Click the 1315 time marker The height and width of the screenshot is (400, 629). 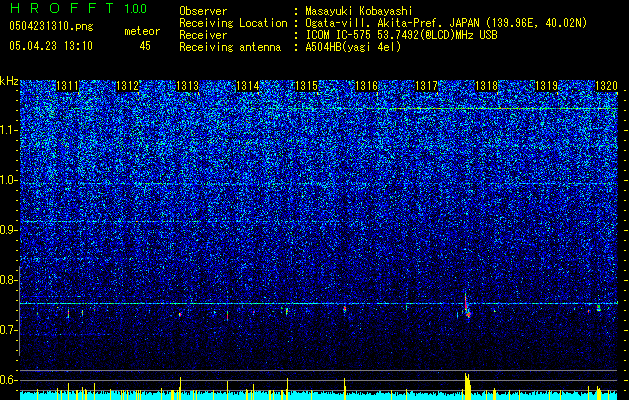pos(306,86)
